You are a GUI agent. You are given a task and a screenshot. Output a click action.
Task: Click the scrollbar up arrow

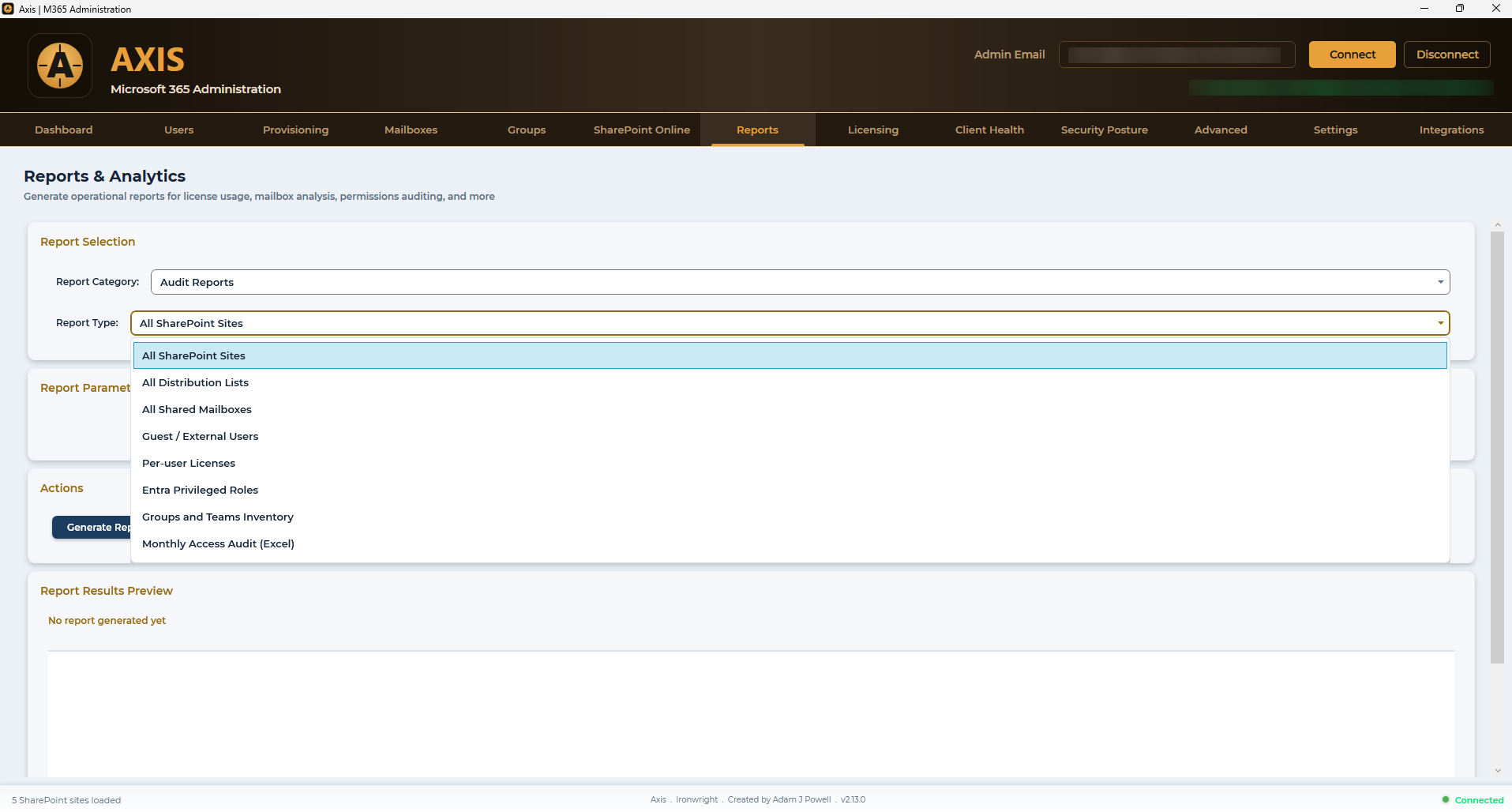click(1497, 225)
